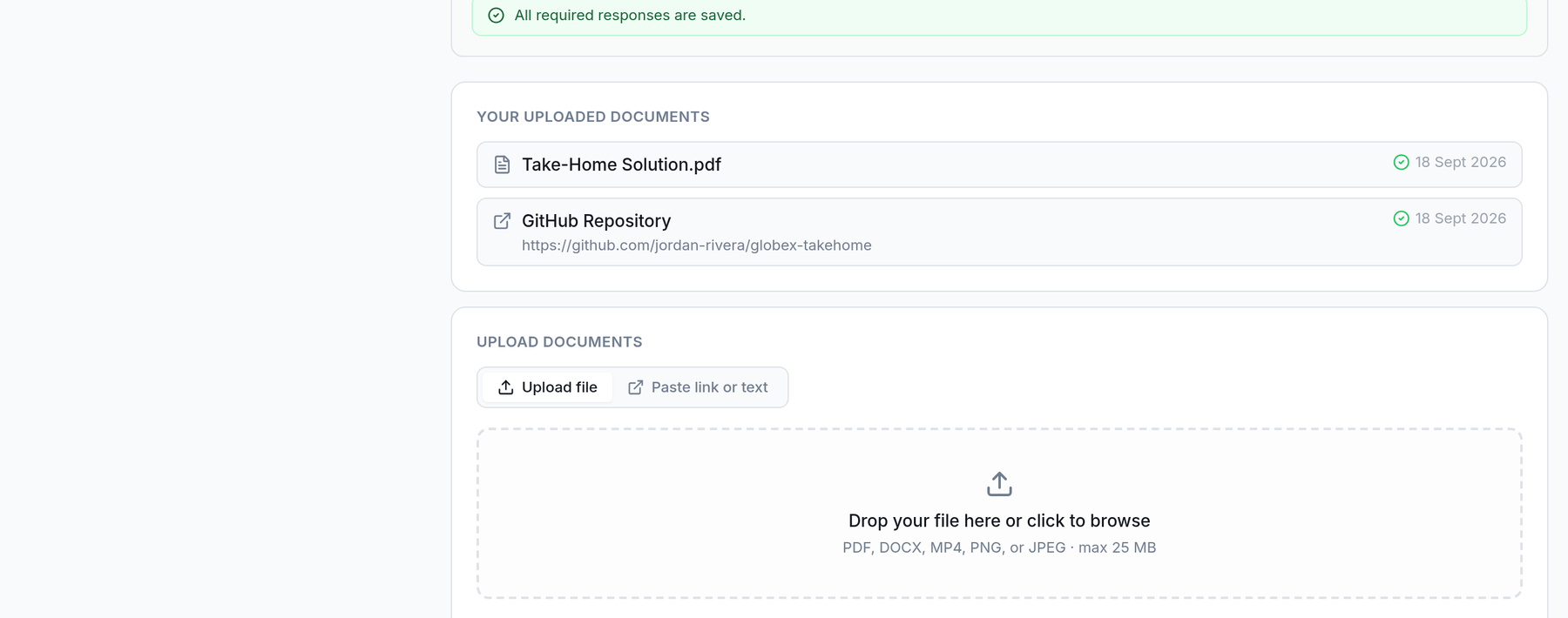Select the Upload file tab

[x=547, y=387]
